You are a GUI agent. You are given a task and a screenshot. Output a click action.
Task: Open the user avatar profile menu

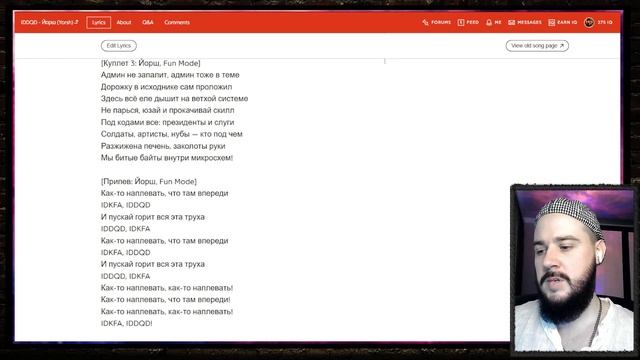pyautogui.click(x=589, y=22)
